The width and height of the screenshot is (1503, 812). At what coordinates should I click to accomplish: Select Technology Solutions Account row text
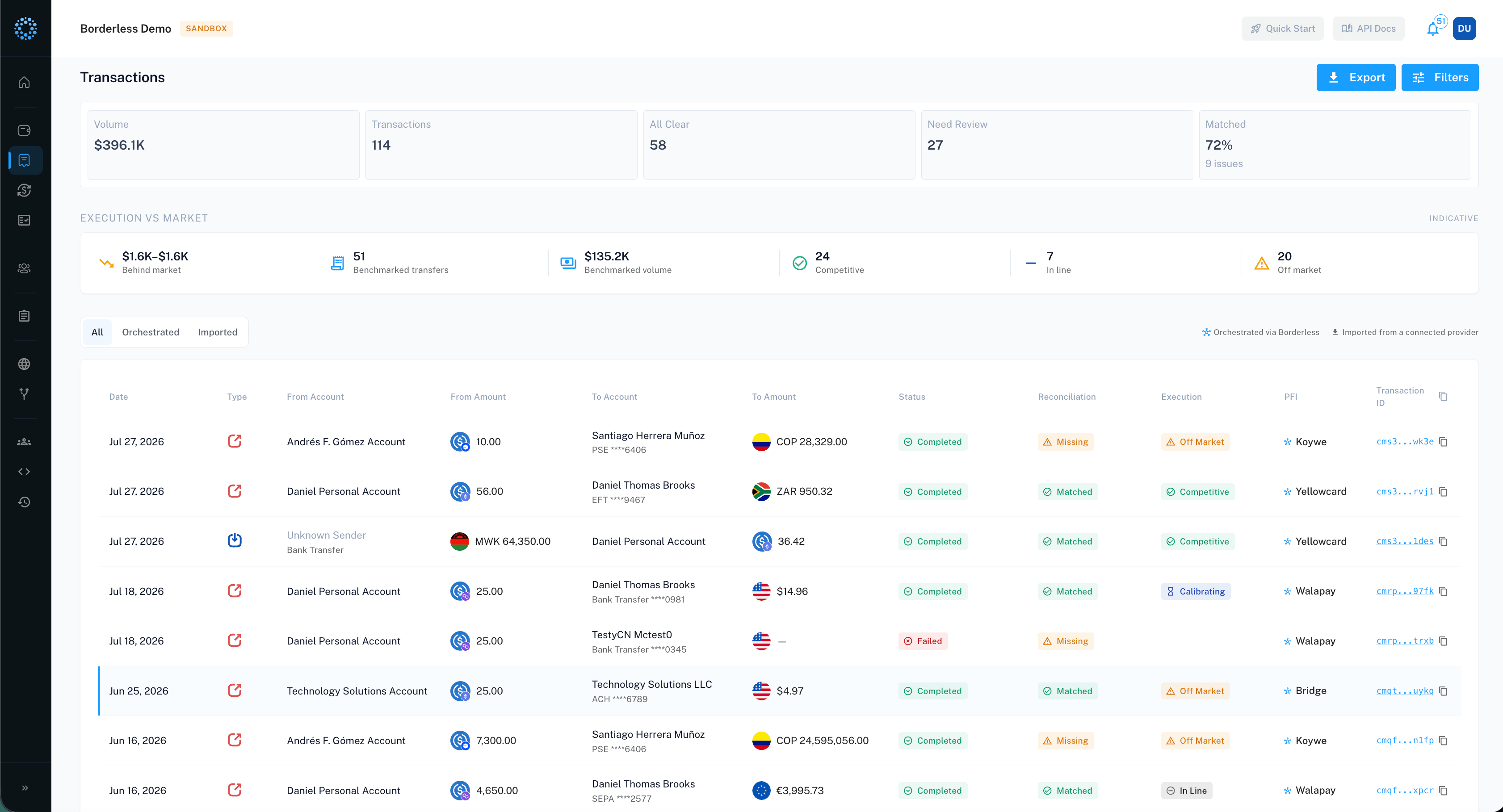coord(357,691)
